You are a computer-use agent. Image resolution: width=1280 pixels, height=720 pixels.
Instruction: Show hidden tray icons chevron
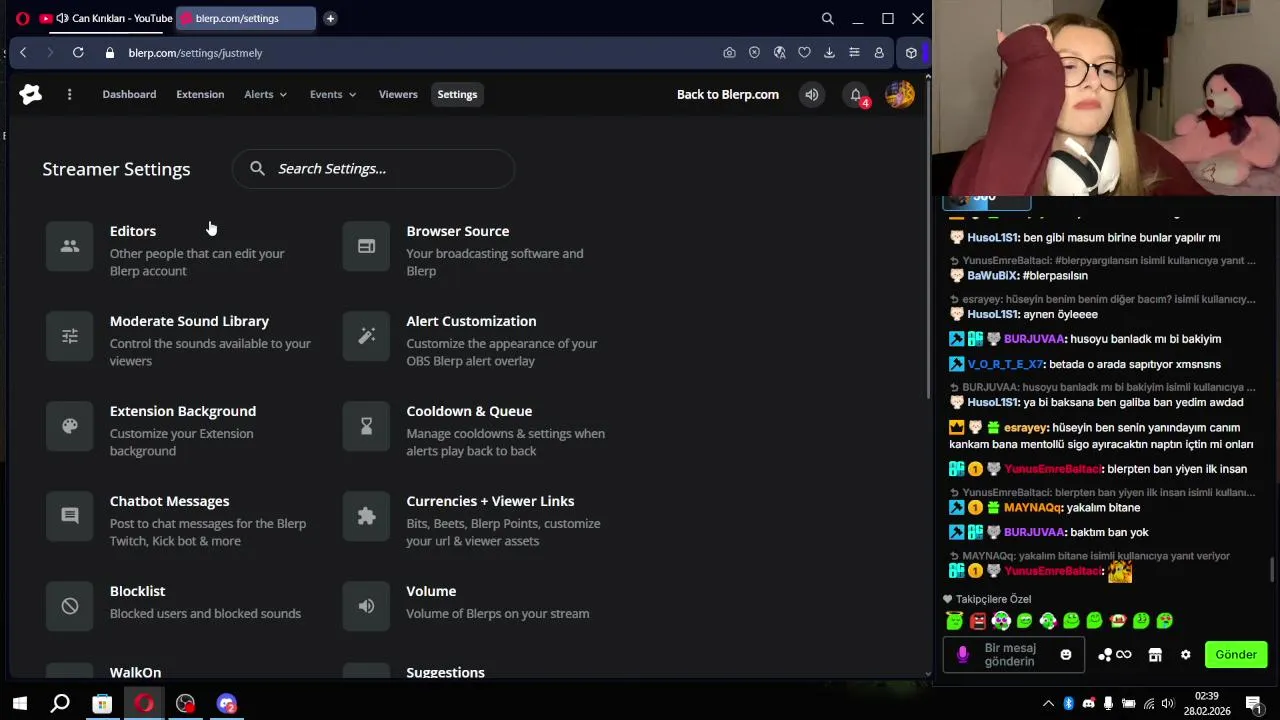[1048, 704]
